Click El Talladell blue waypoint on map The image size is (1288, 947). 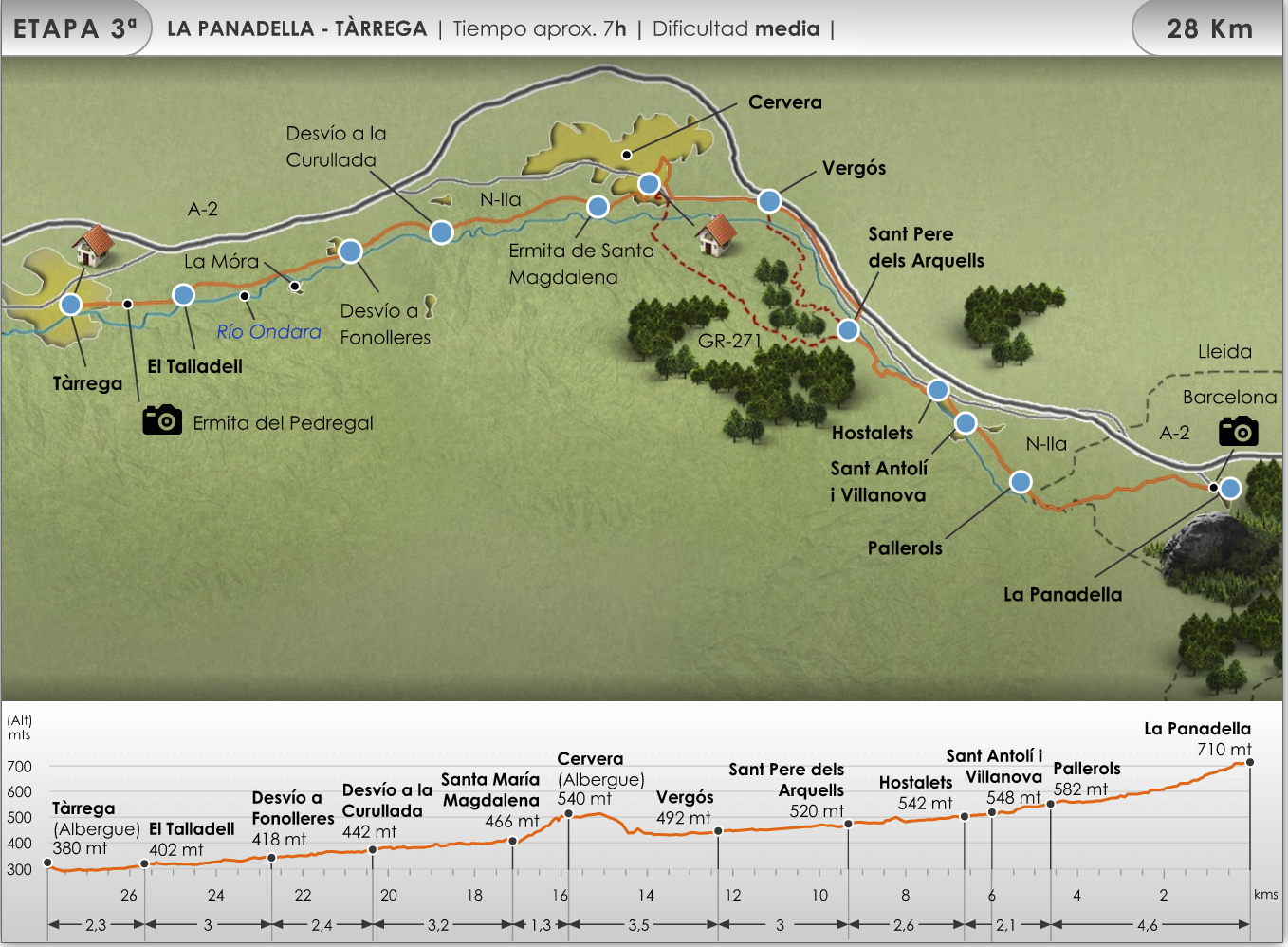click(183, 295)
